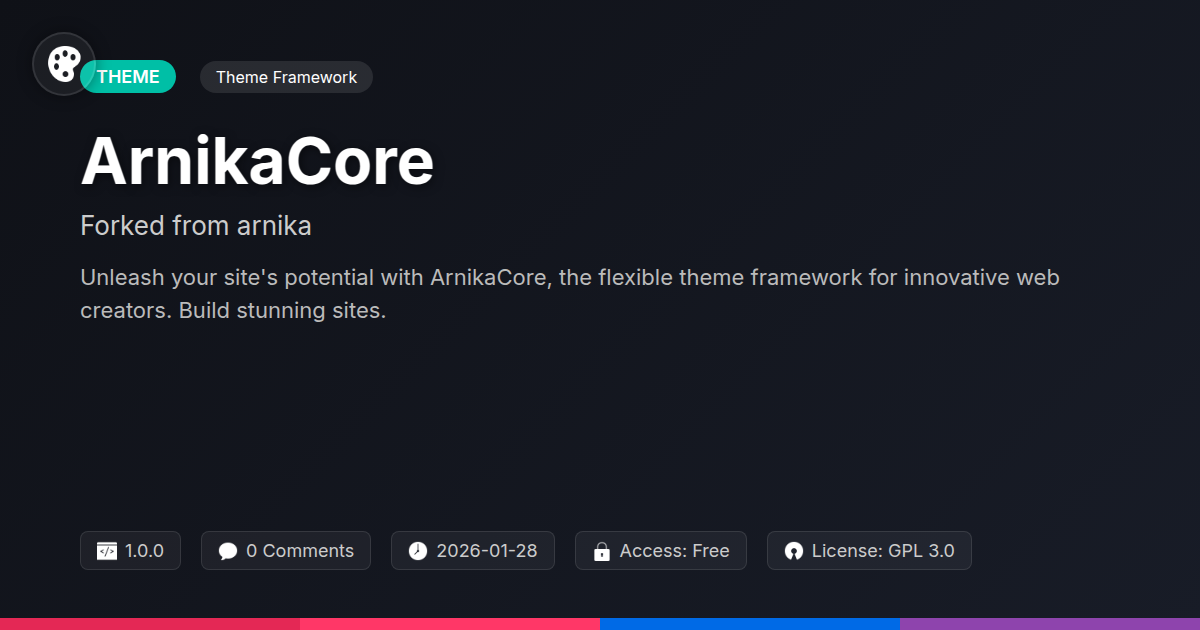The image size is (1200, 630).
Task: Click the speech bubble comments icon
Action: [x=228, y=551]
